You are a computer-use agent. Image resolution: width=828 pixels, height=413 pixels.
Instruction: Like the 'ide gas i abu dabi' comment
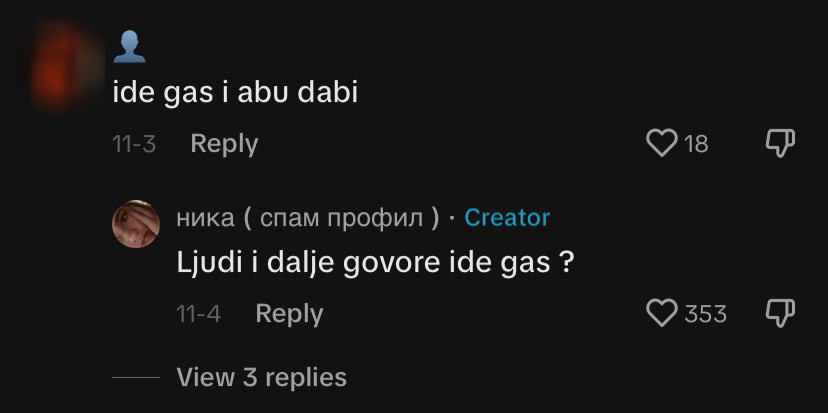coord(662,143)
